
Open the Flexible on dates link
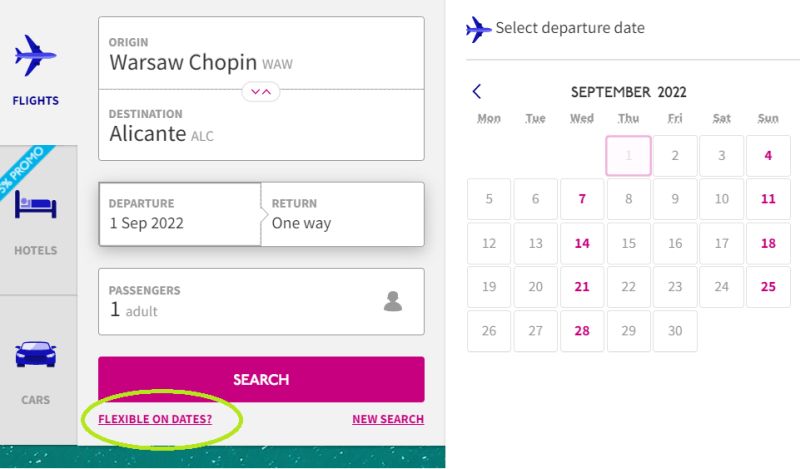(155, 419)
